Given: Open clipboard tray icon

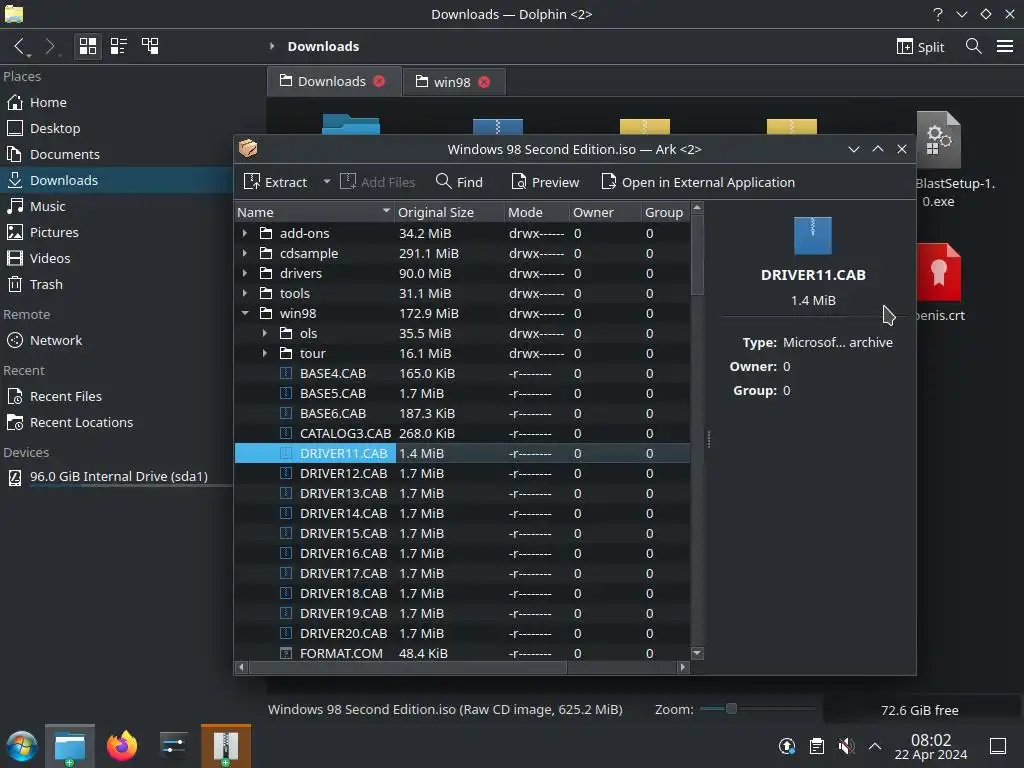Looking at the screenshot, I should 816,746.
